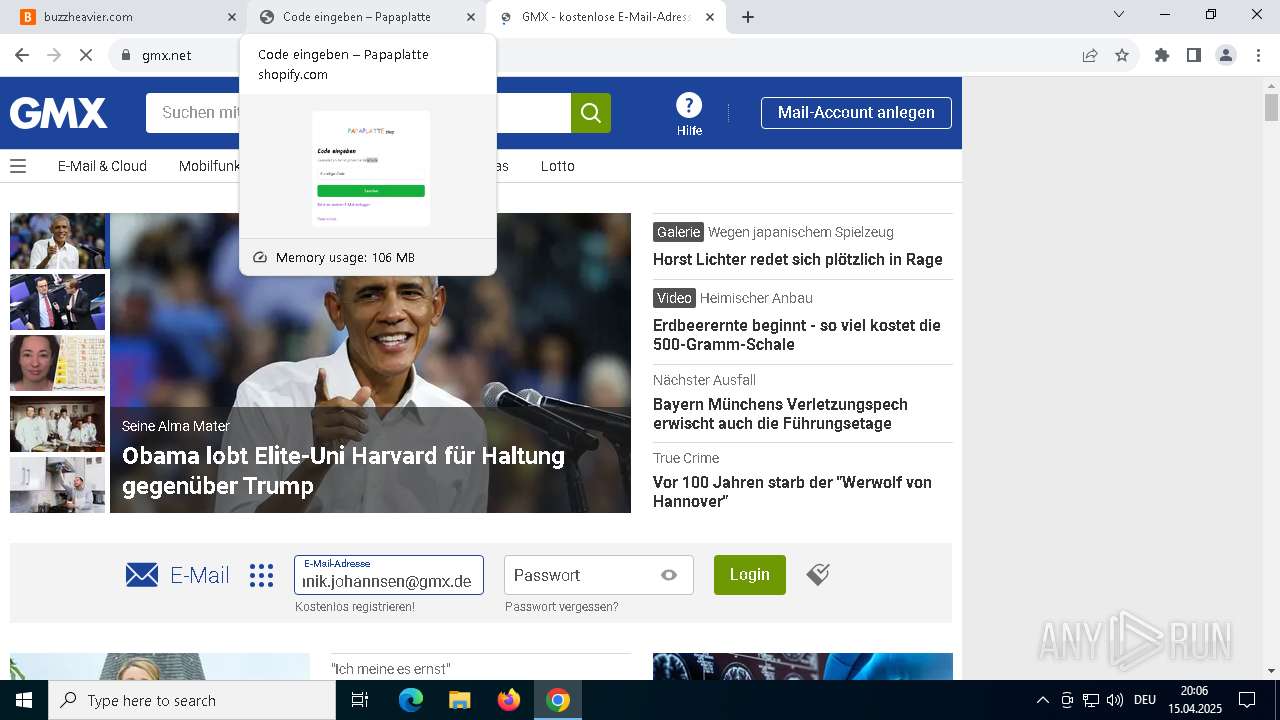Screen dimensions: 1280x720
Task: Click the page vertical scrollbar thumb
Action: click(x=1271, y=108)
